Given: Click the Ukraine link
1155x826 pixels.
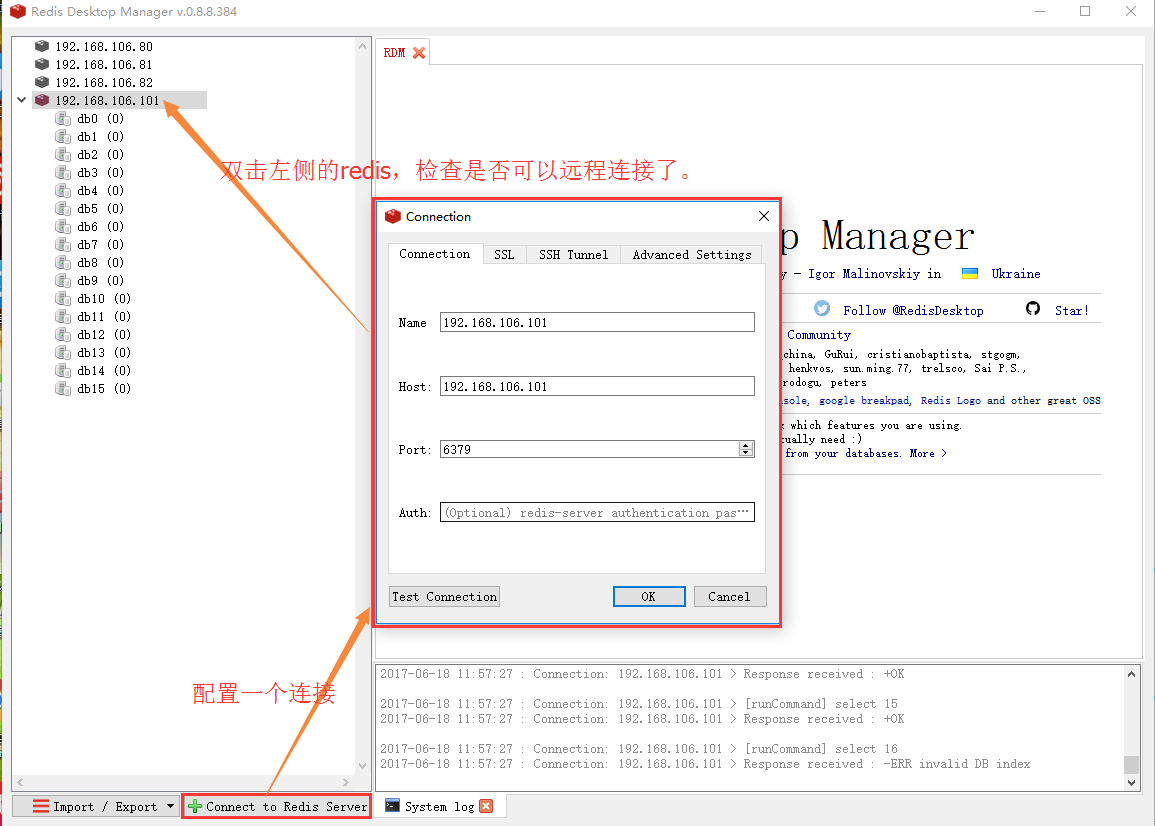Looking at the screenshot, I should (1016, 274).
